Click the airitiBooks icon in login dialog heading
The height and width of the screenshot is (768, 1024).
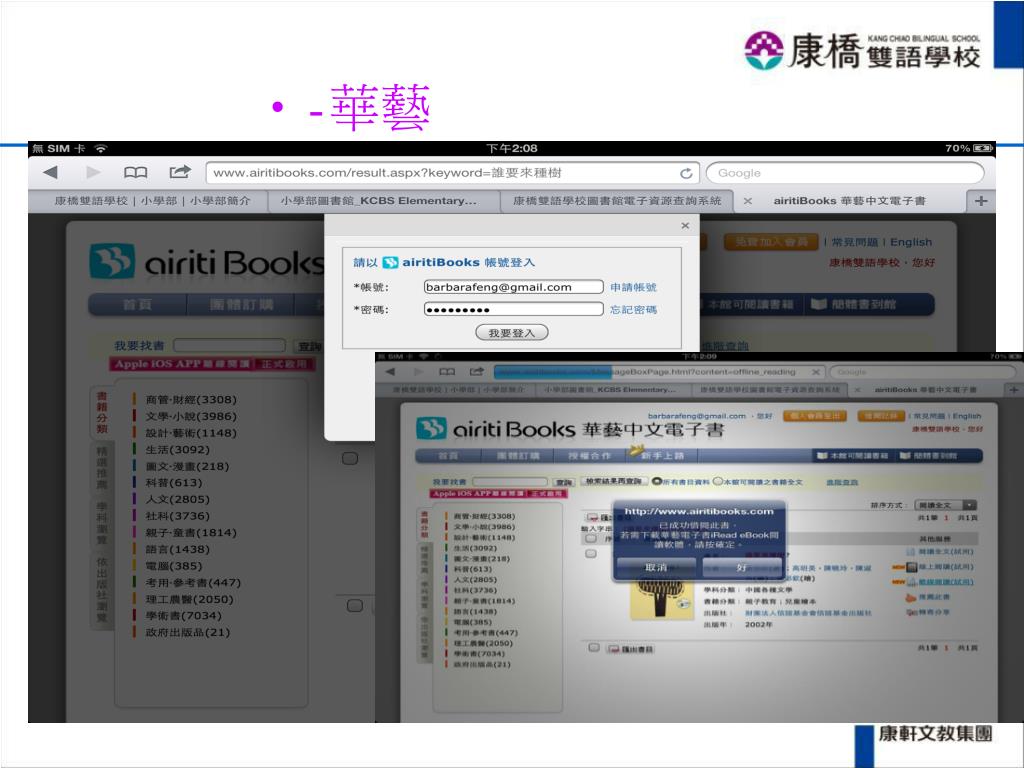point(390,263)
